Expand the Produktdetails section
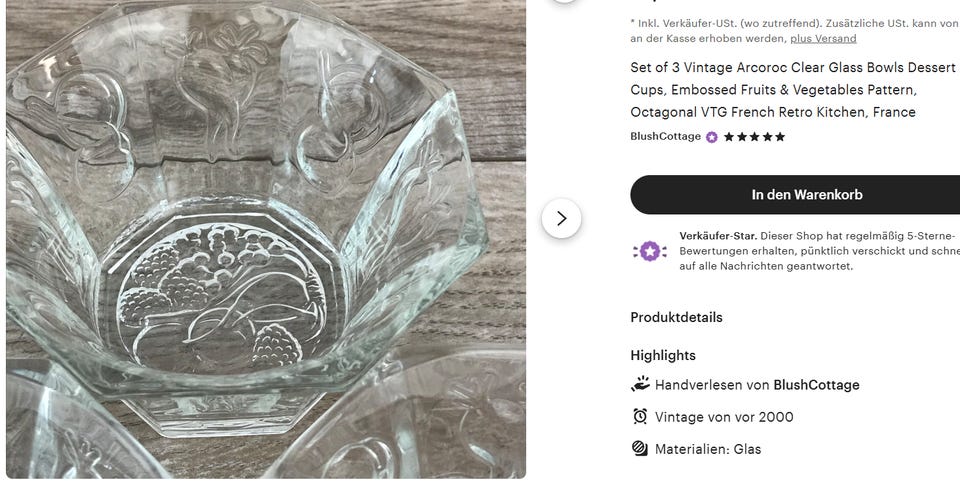 pos(677,317)
